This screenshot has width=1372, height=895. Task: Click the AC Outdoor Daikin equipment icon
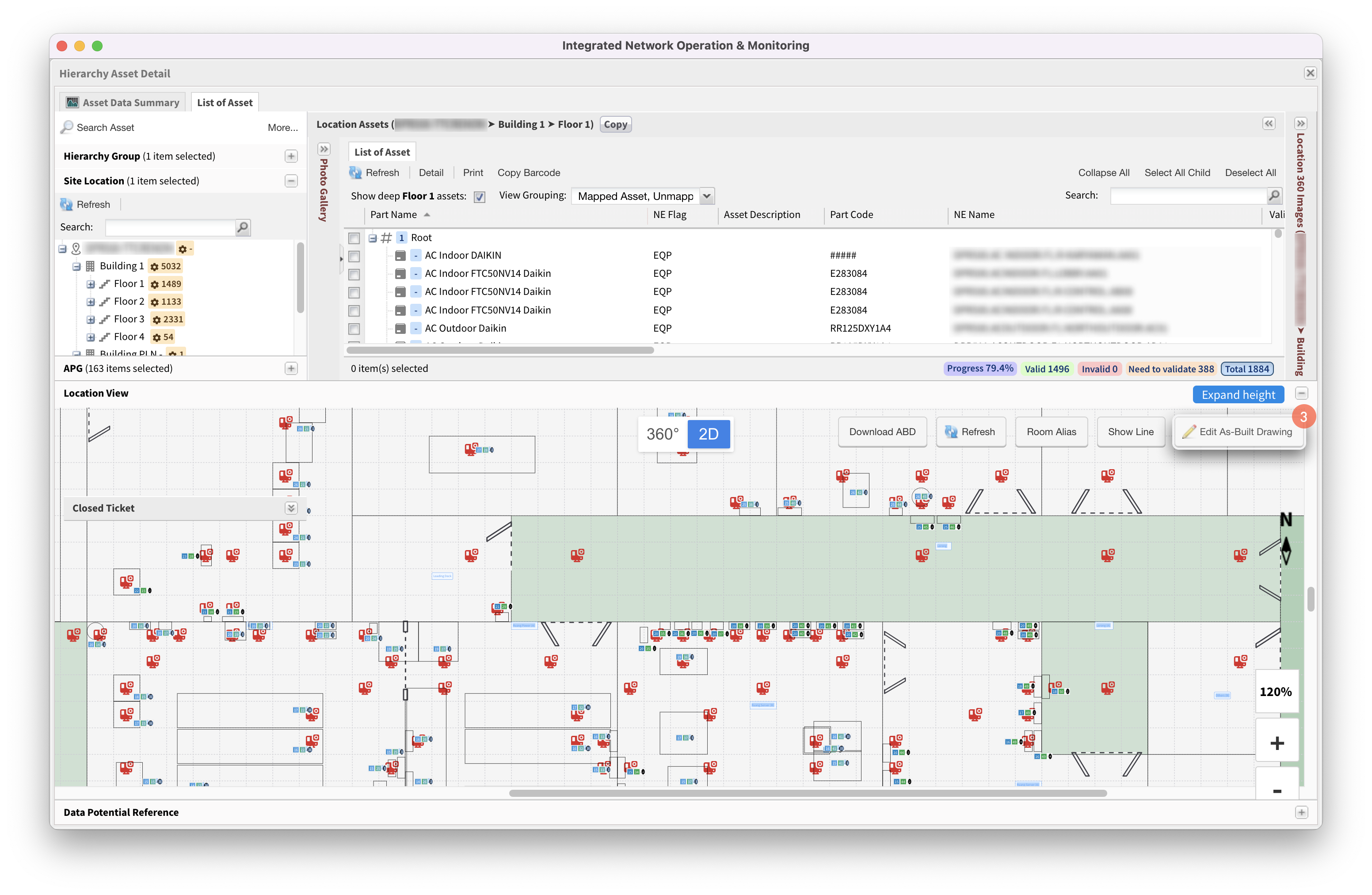[400, 328]
